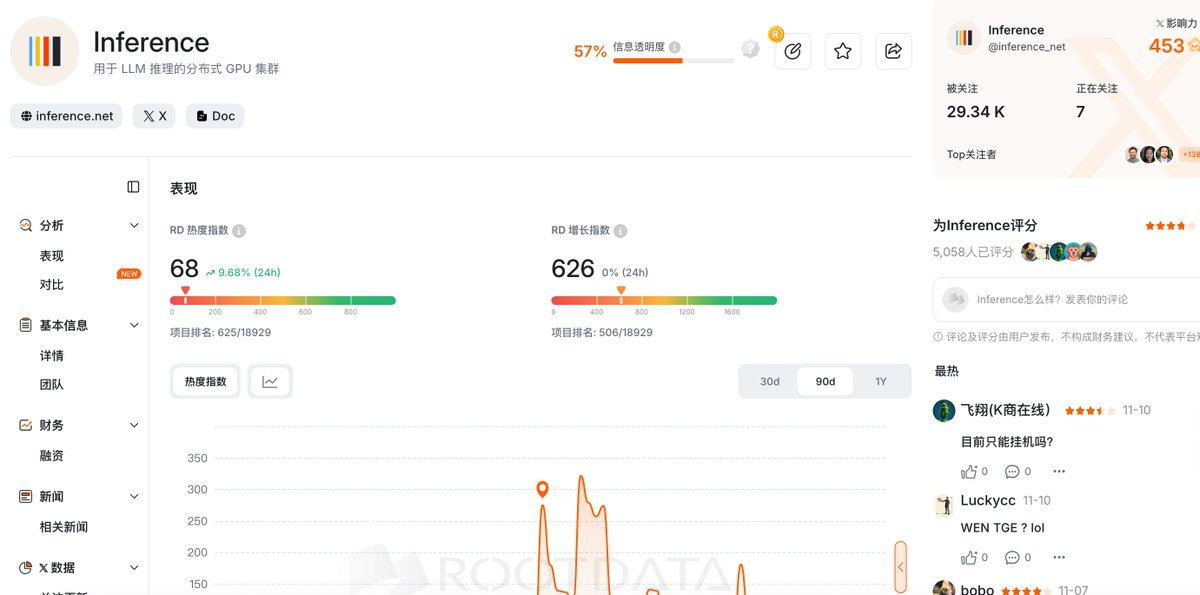Click the RD 热度指数 info icon

coord(239,231)
